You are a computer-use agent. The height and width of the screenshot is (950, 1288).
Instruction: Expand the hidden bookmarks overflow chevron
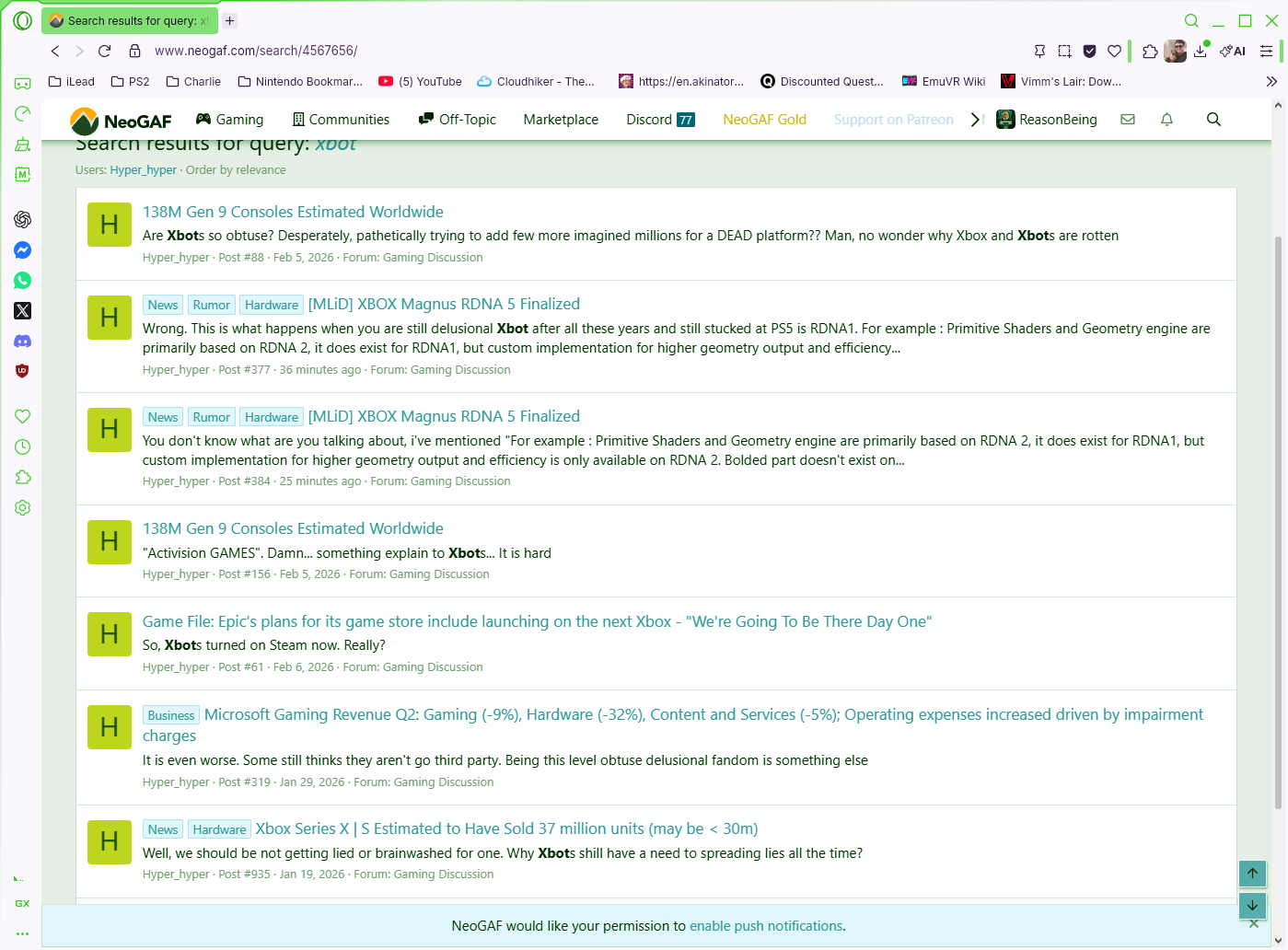[1271, 82]
